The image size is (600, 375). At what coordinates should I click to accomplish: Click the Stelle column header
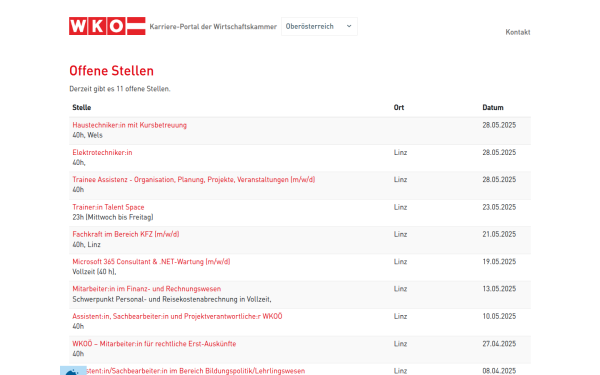coord(82,108)
